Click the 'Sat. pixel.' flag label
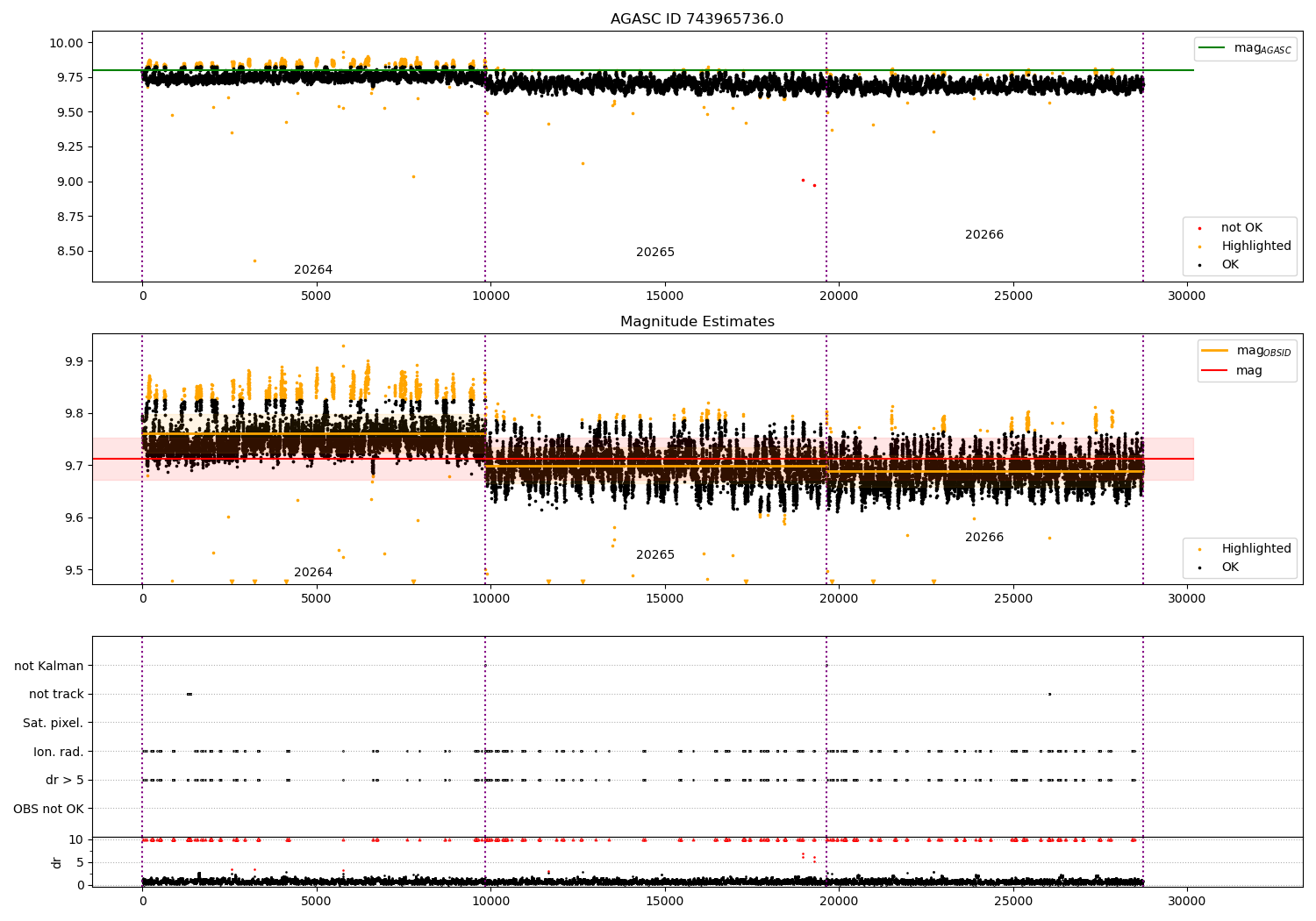The width and height of the screenshot is (1316, 921). tap(53, 724)
